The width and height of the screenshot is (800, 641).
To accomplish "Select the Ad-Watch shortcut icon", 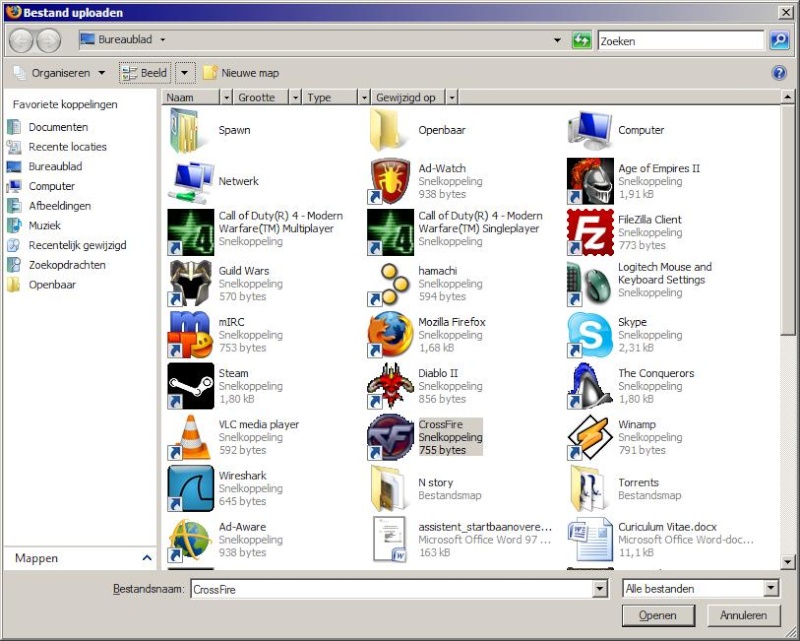I will tap(391, 181).
